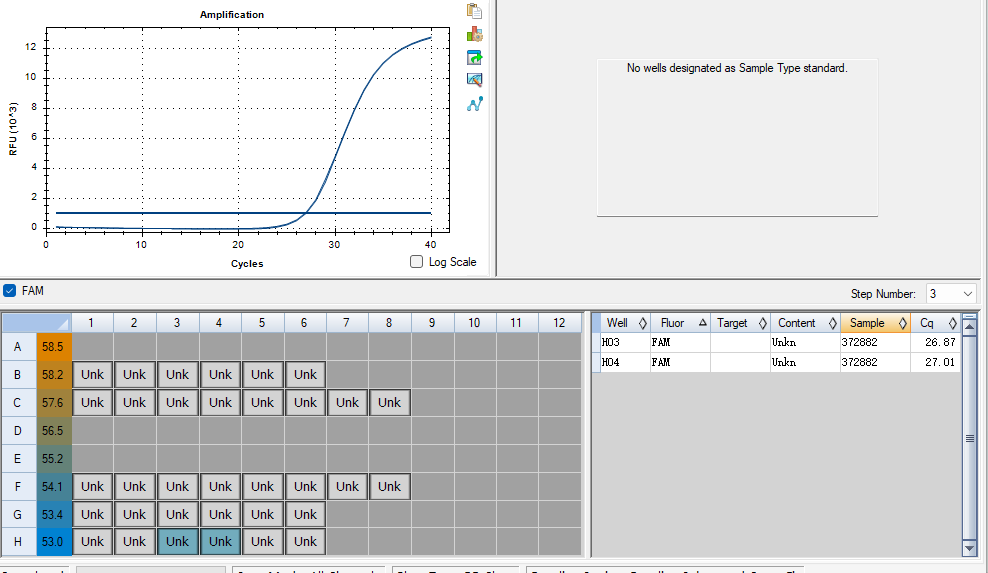Click the blue line-points chart icon
Image resolution: width=988 pixels, height=573 pixels.
[474, 103]
